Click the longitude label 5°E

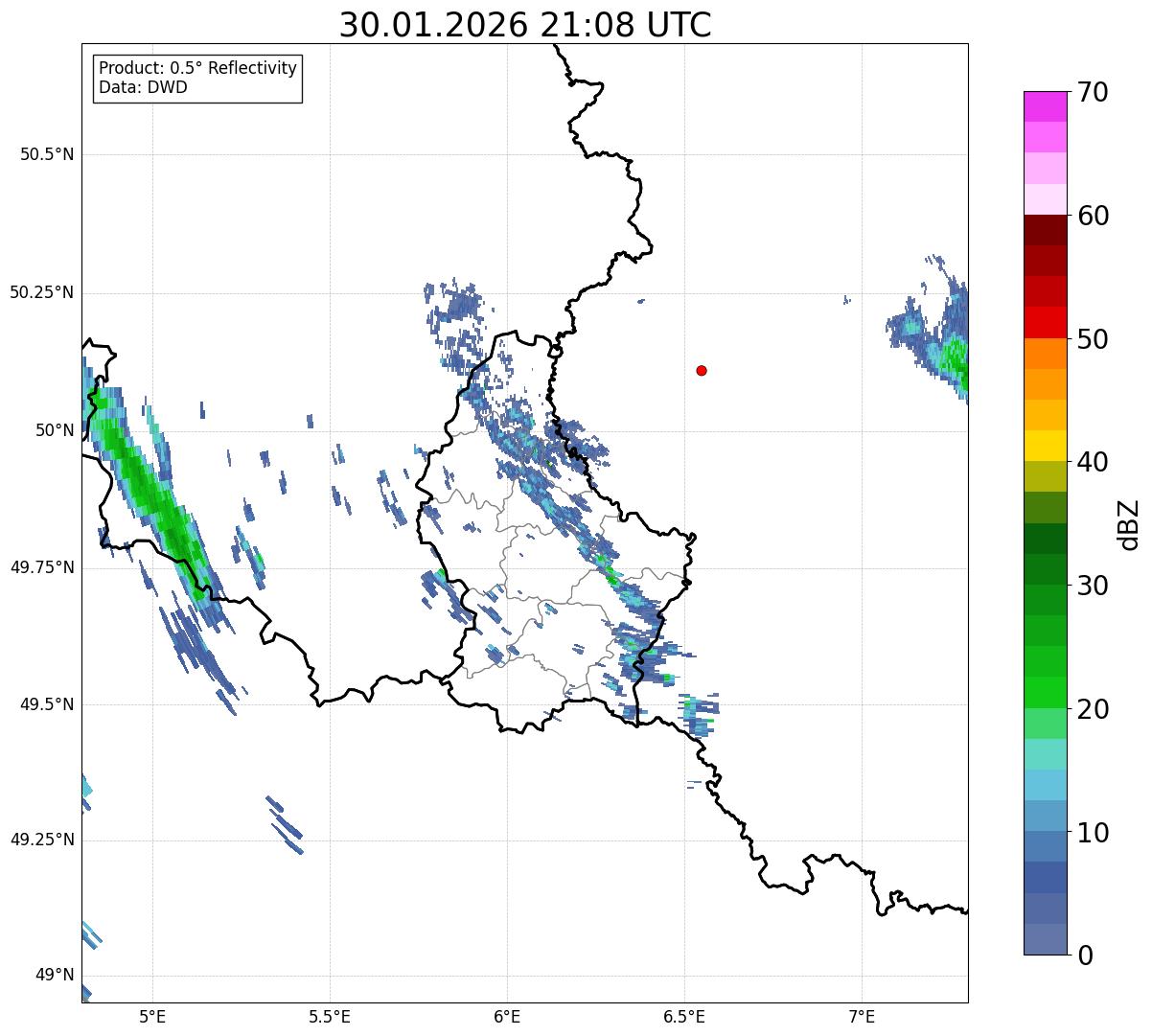(152, 1016)
